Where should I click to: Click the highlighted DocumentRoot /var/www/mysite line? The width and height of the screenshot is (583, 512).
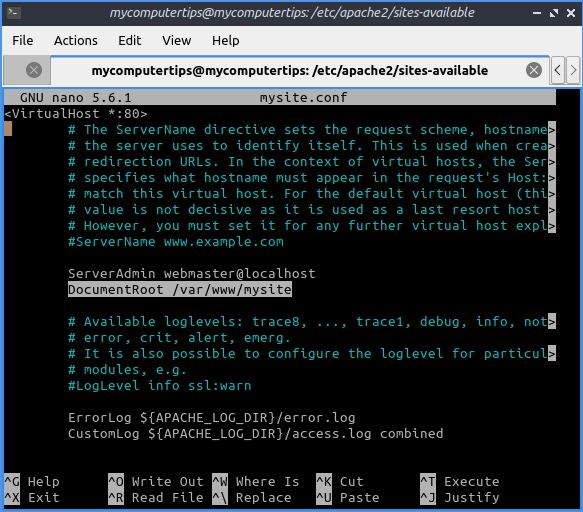pos(180,290)
